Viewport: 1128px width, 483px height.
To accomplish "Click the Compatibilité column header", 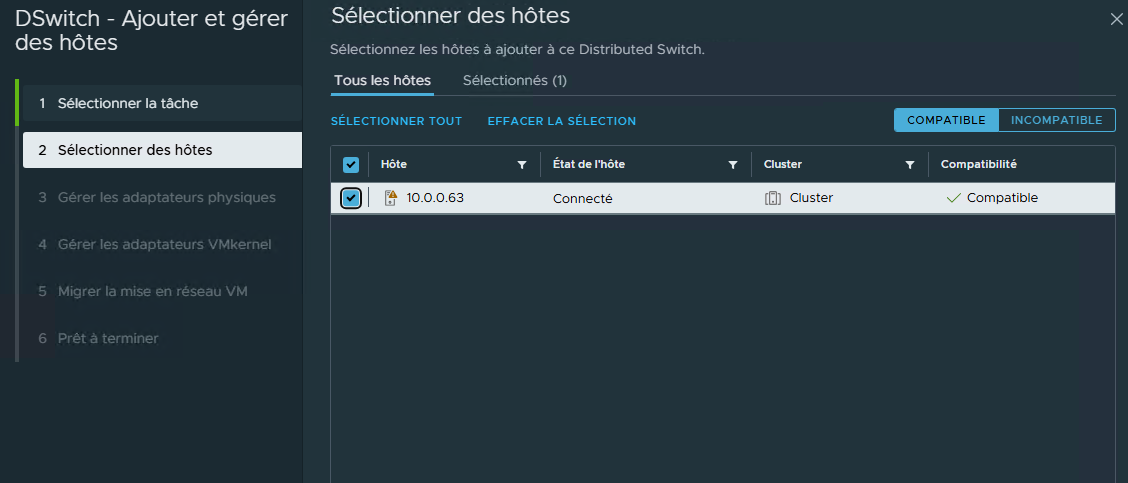I will point(978,164).
